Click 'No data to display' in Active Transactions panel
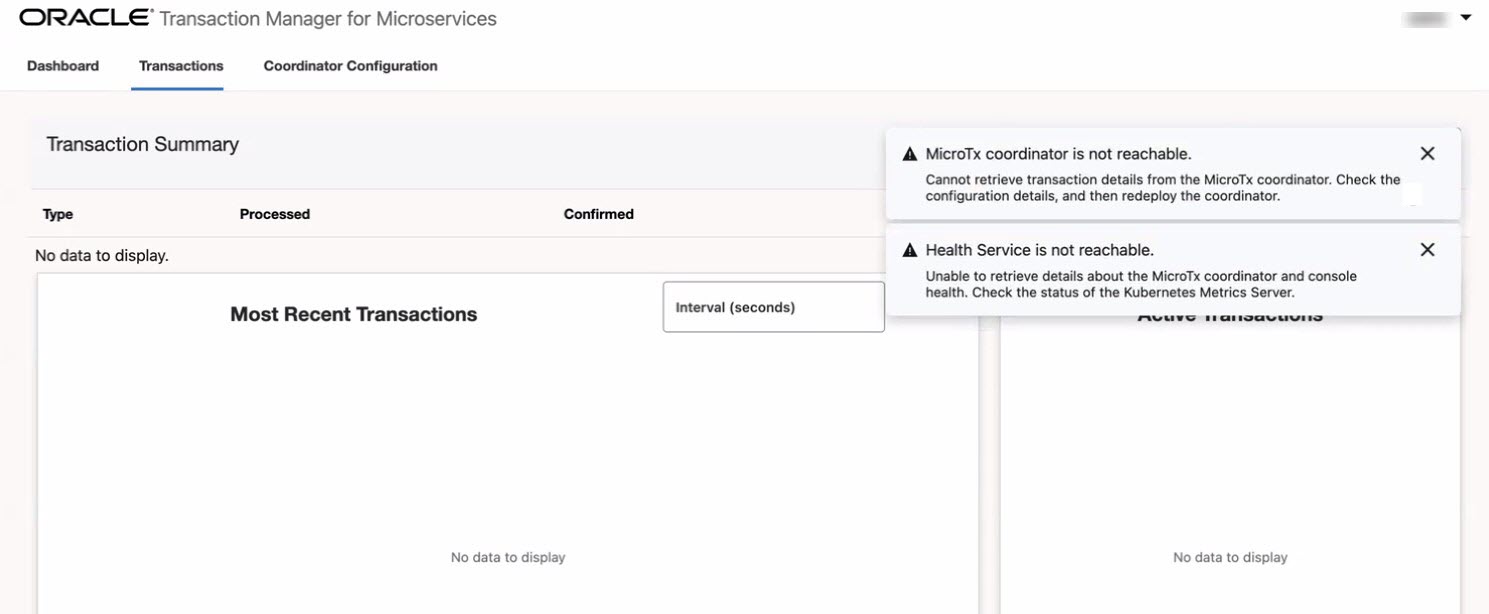The image size is (1489, 614). click(x=1230, y=557)
